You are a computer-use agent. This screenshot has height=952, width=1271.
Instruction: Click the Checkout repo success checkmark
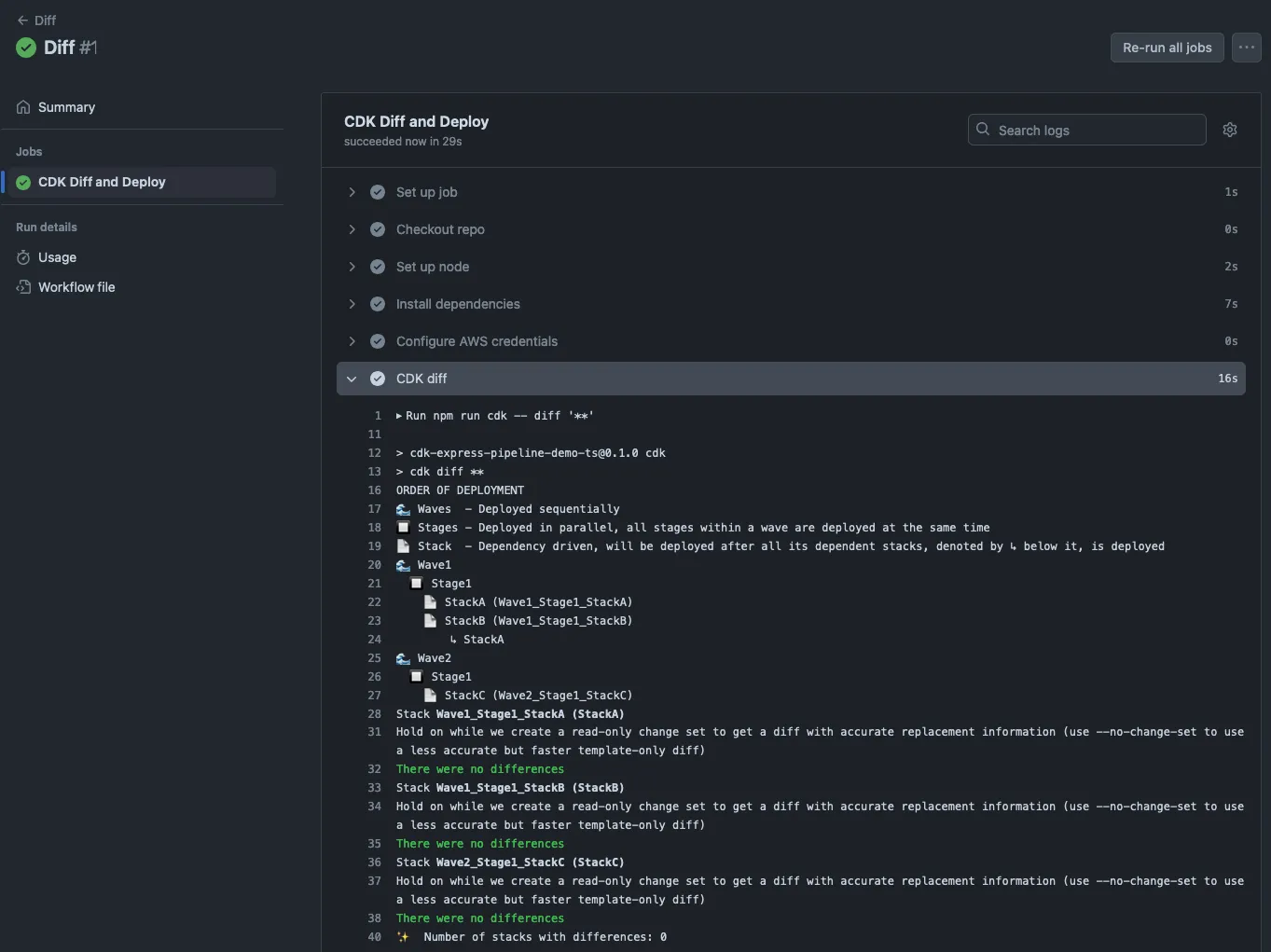coord(378,229)
